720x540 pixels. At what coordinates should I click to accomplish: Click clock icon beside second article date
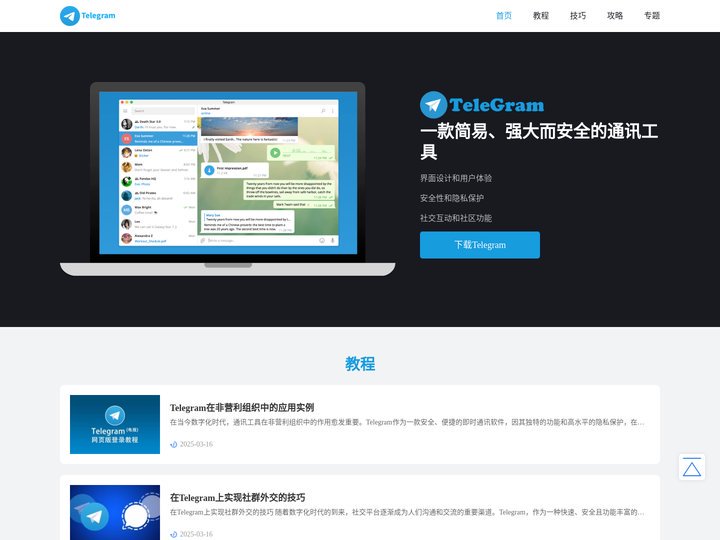pos(174,534)
